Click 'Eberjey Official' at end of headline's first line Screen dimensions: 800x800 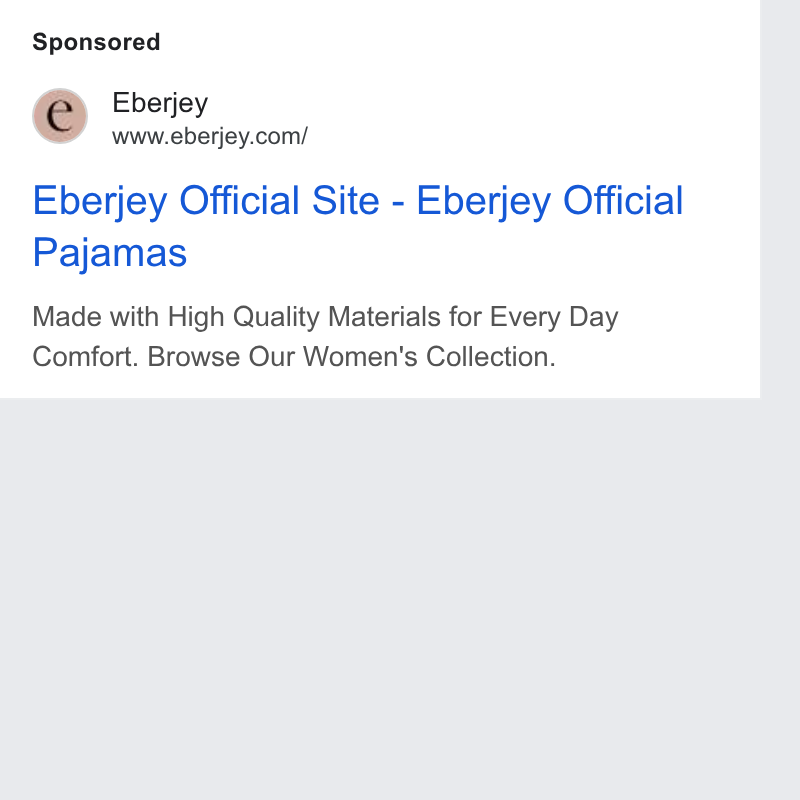550,201
